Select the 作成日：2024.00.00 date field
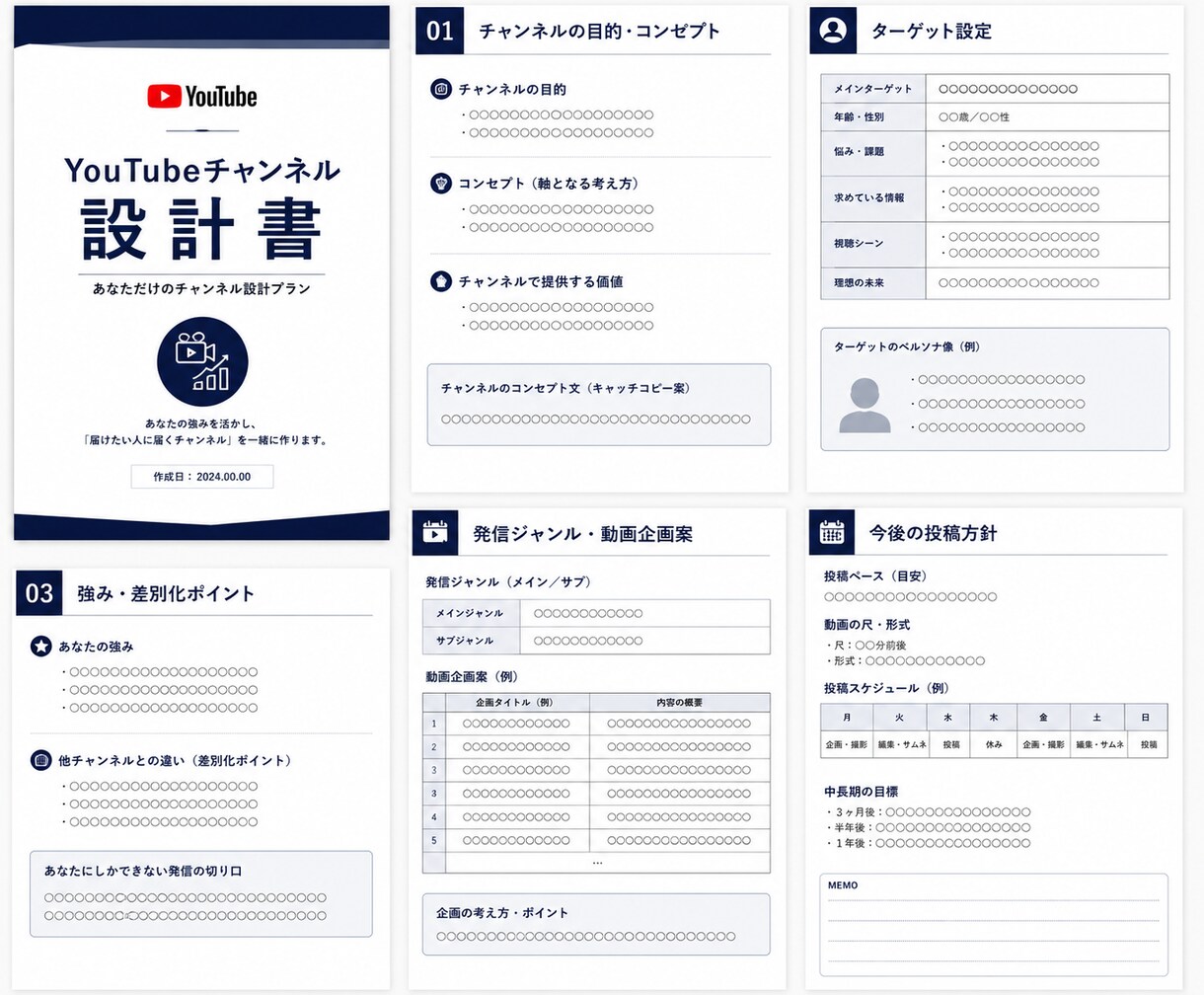The width and height of the screenshot is (1204, 995). click(x=202, y=477)
